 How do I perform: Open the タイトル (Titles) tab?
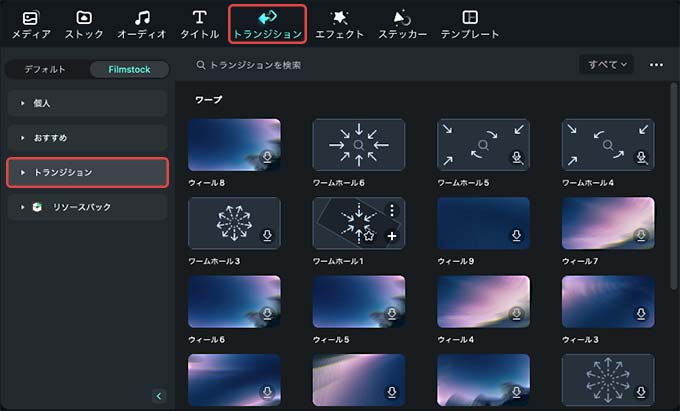tap(199, 25)
